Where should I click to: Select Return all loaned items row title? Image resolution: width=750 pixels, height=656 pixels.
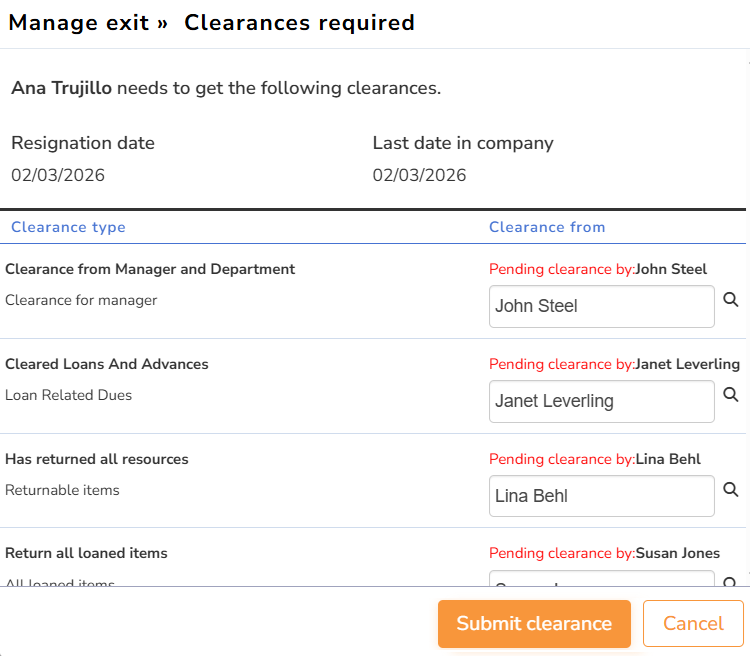coord(86,553)
